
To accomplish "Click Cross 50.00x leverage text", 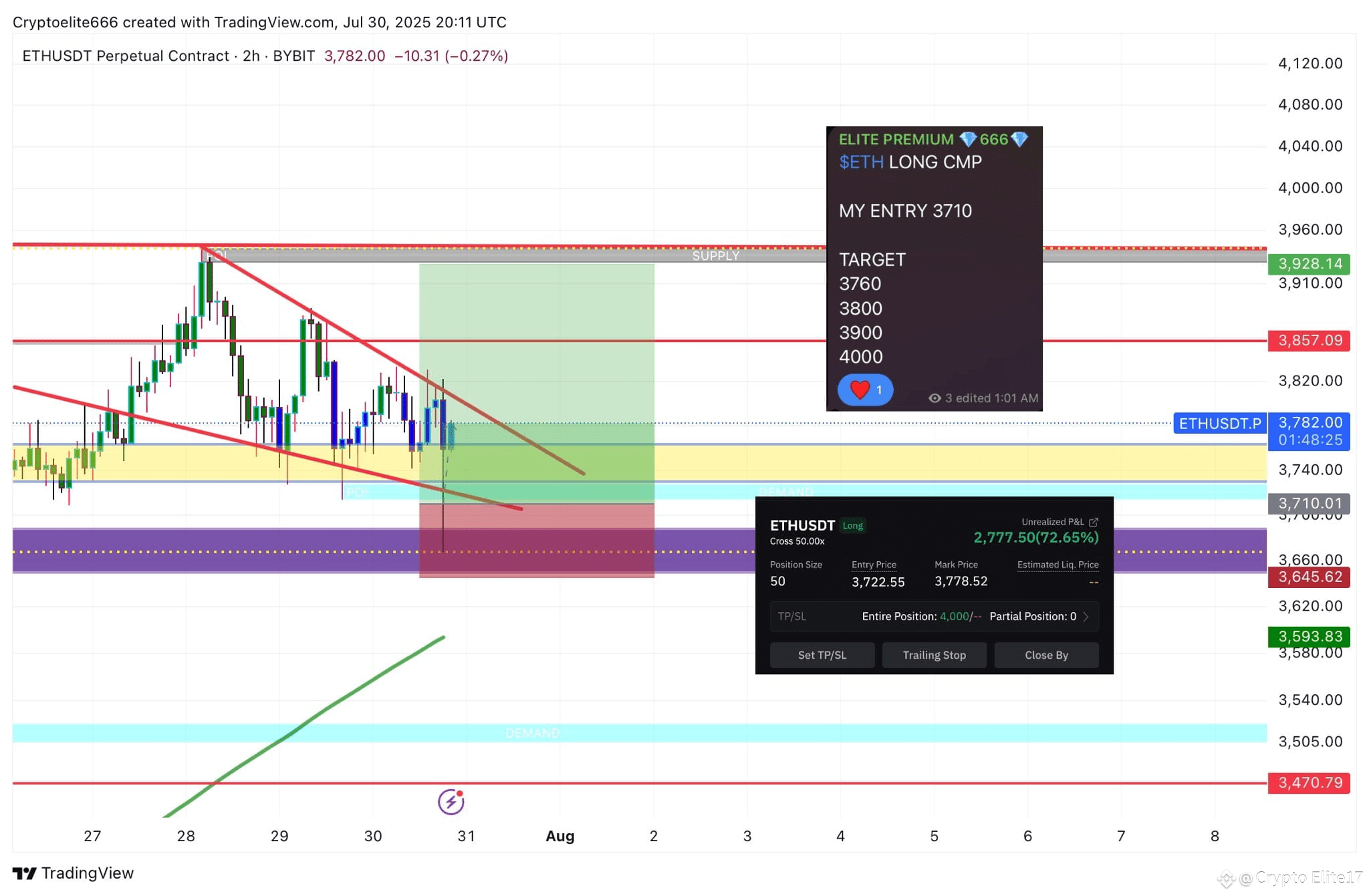I will pyautogui.click(x=797, y=541).
